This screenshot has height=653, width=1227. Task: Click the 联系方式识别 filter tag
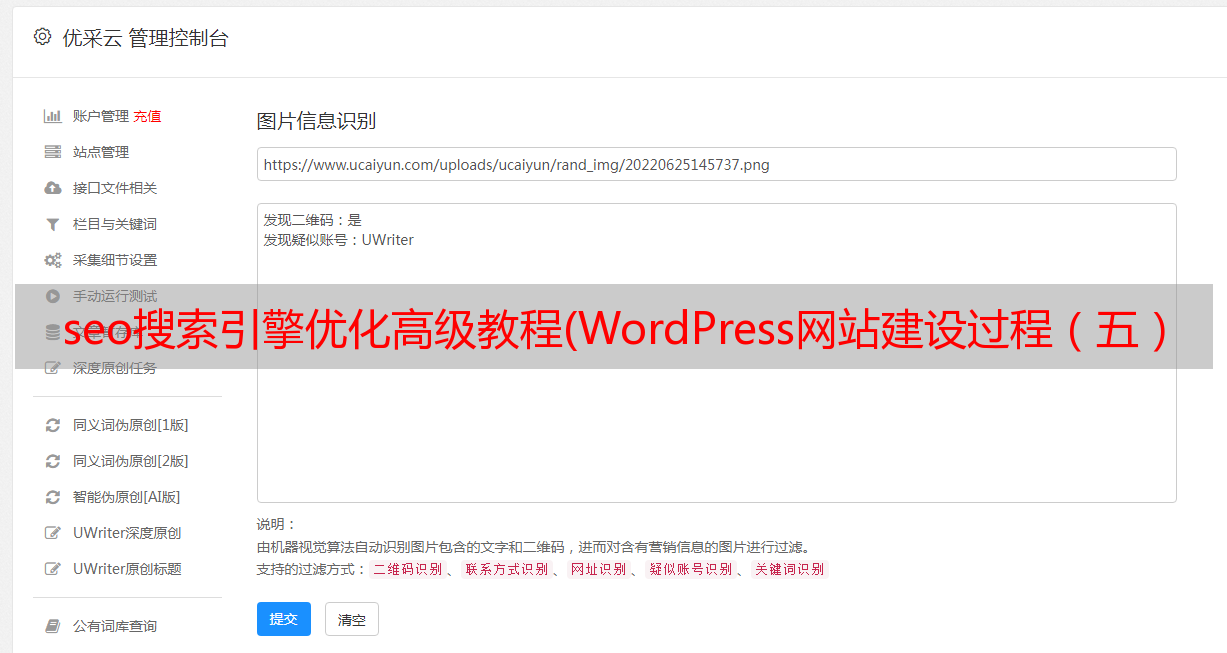point(506,569)
